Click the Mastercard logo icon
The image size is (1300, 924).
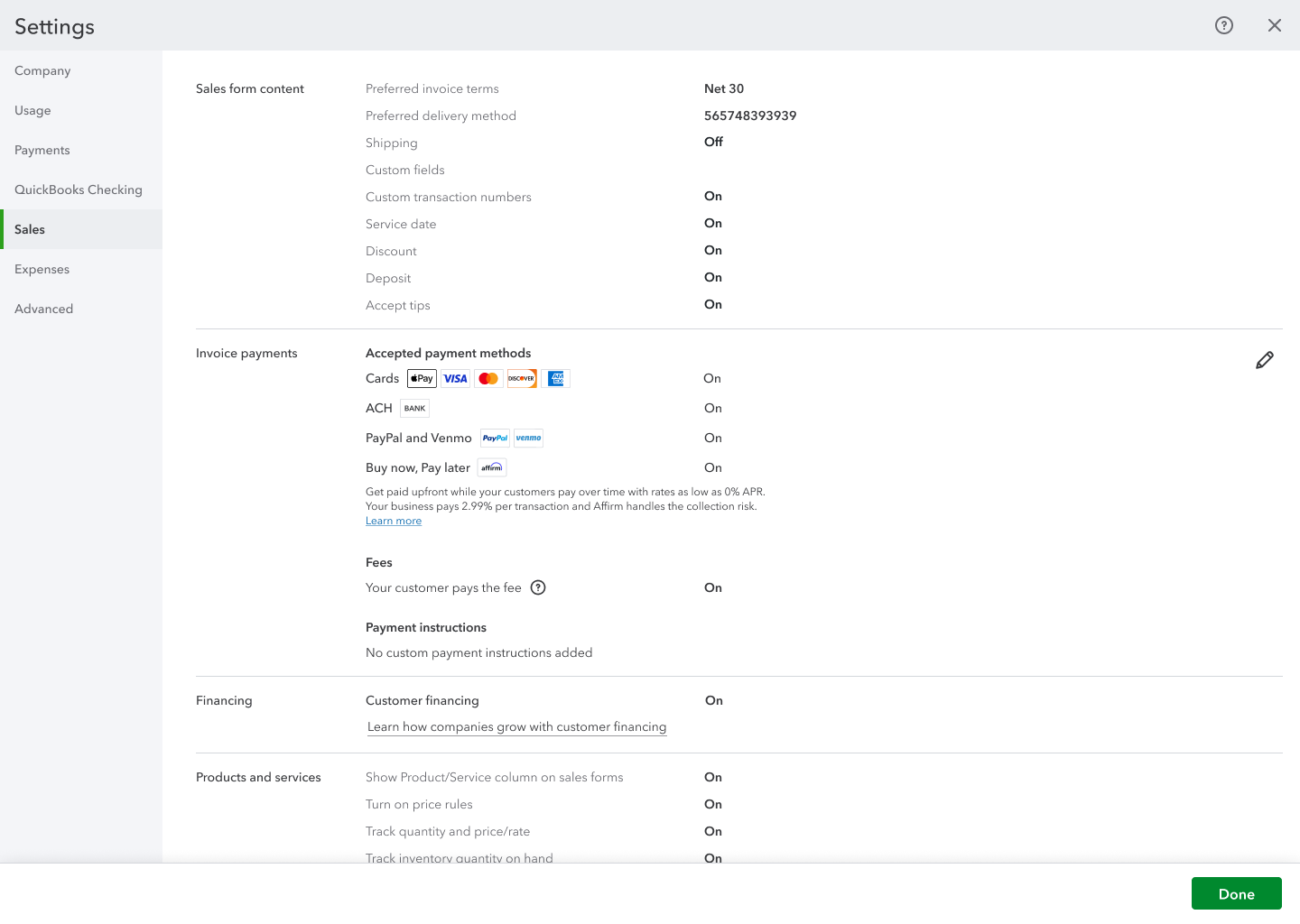click(x=488, y=379)
